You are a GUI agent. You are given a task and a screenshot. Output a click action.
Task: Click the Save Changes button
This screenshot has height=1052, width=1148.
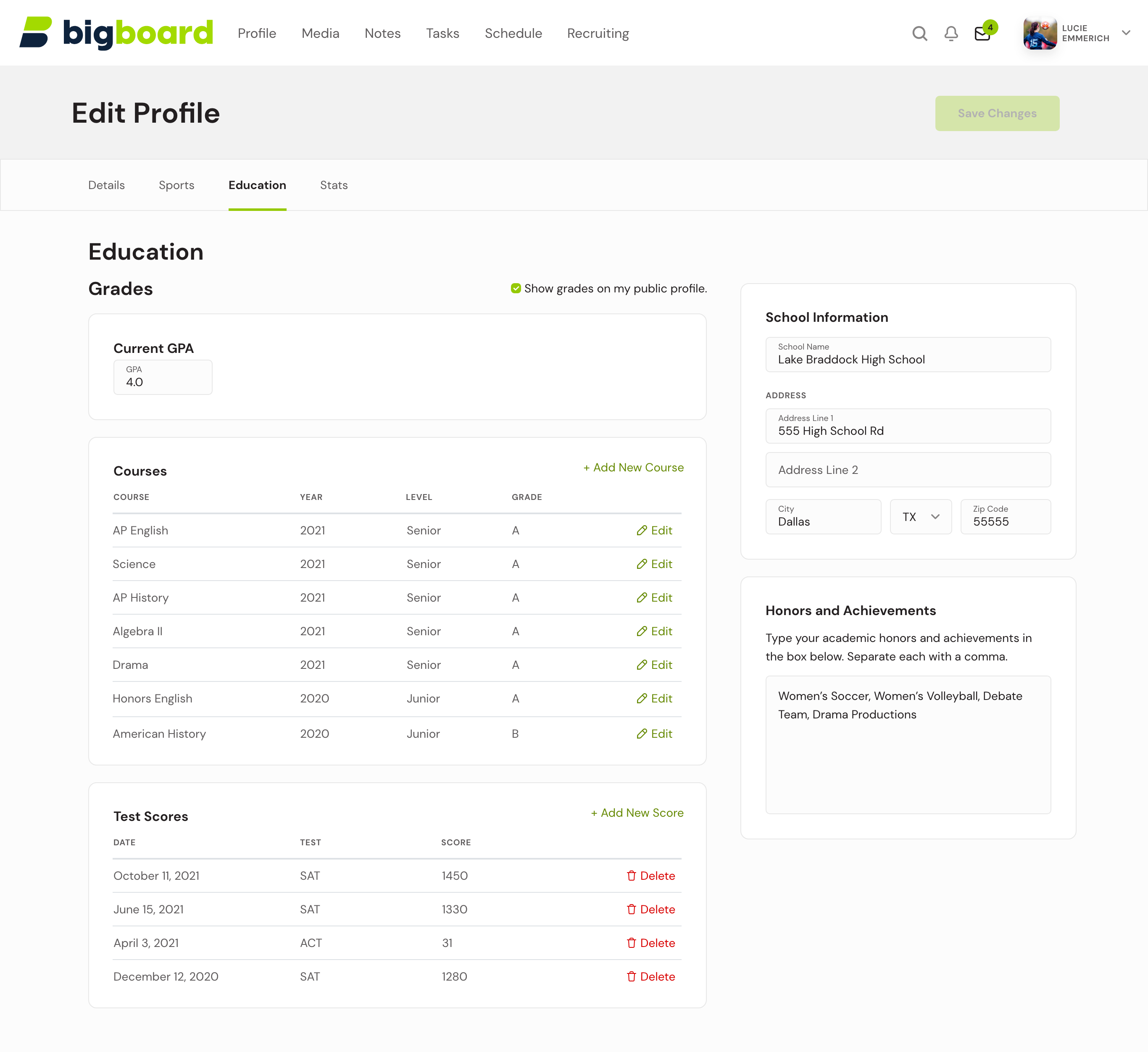[997, 113]
